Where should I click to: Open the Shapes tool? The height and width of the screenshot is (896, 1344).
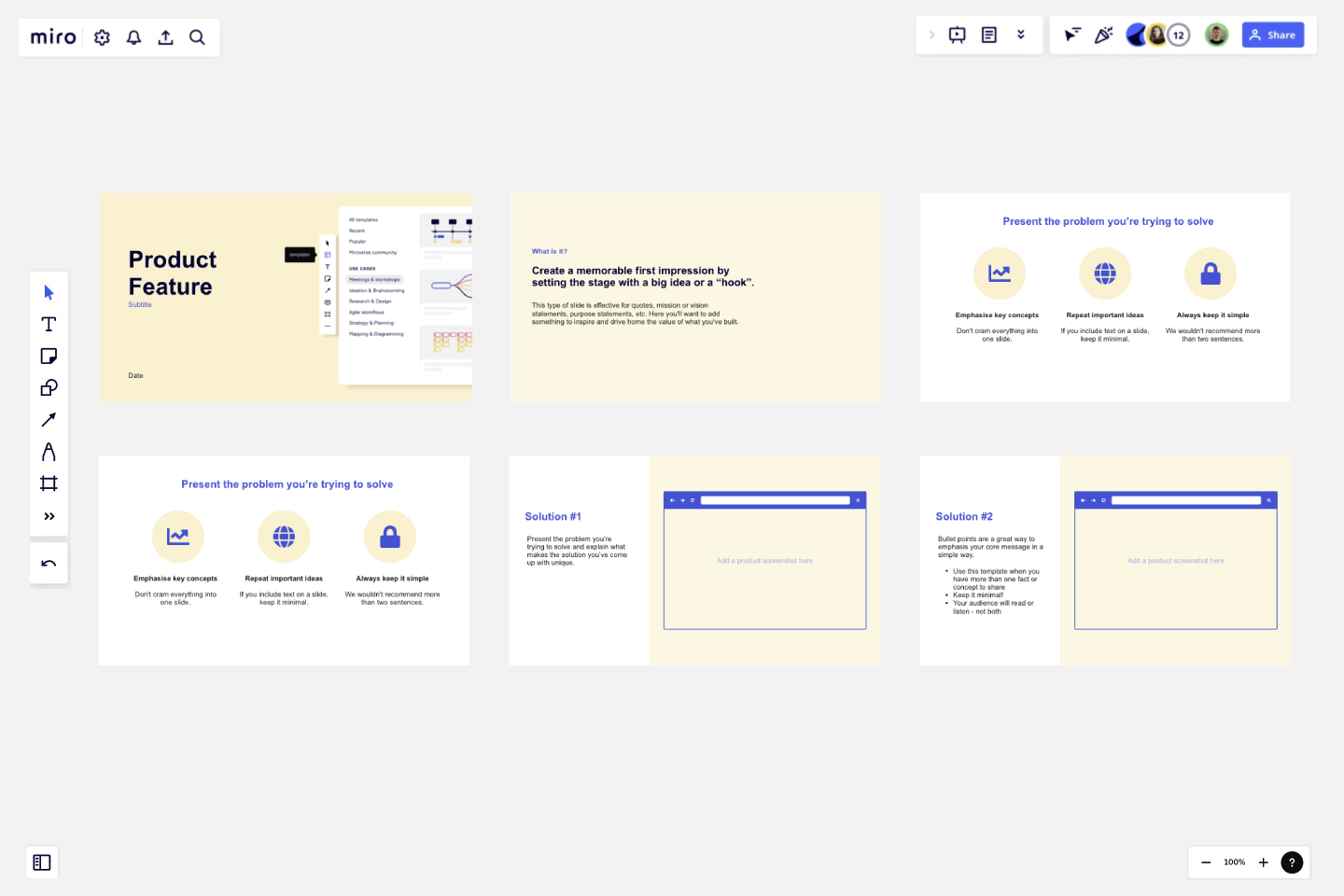coord(49,387)
